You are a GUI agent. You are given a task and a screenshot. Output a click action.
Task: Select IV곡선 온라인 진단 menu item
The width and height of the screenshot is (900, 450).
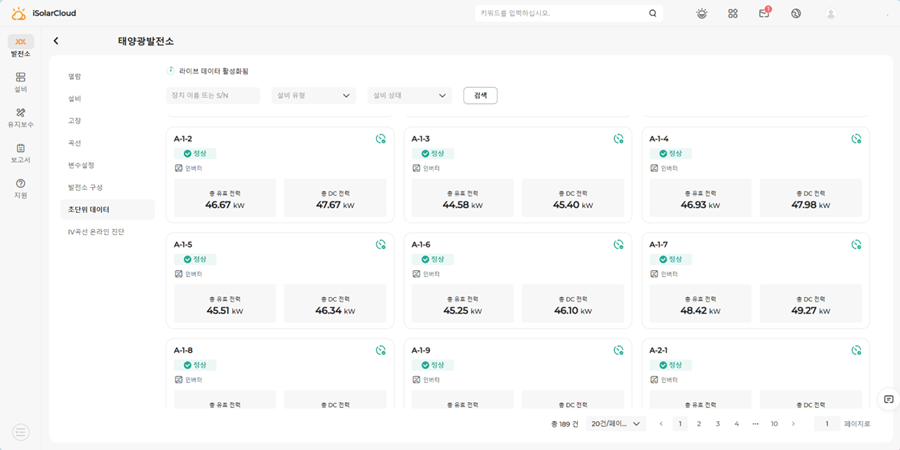tap(96, 231)
